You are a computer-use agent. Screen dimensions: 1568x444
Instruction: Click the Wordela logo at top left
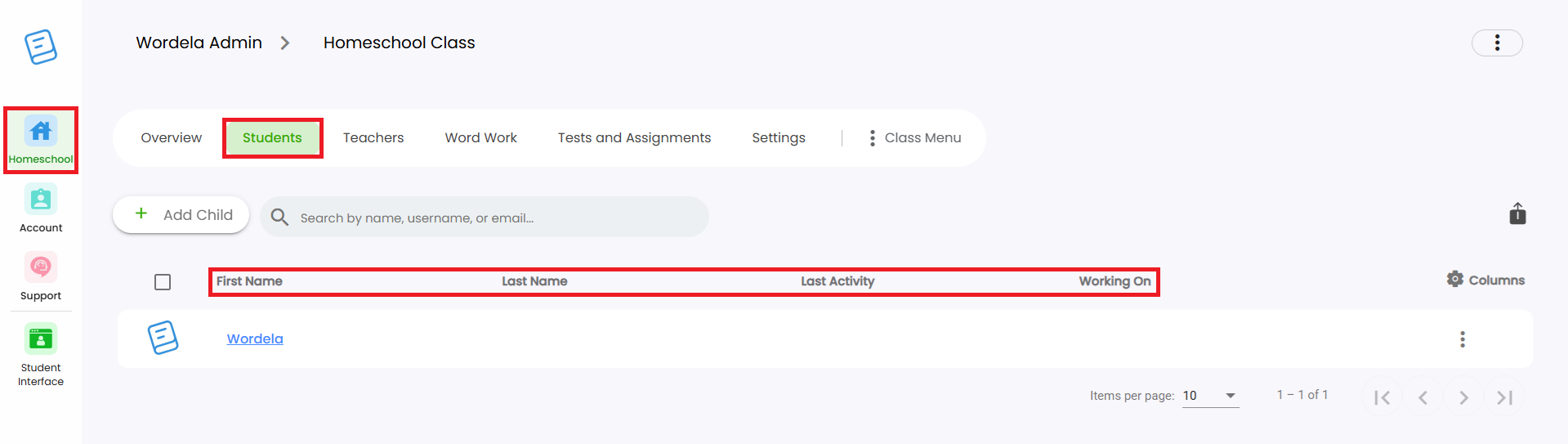tap(41, 47)
